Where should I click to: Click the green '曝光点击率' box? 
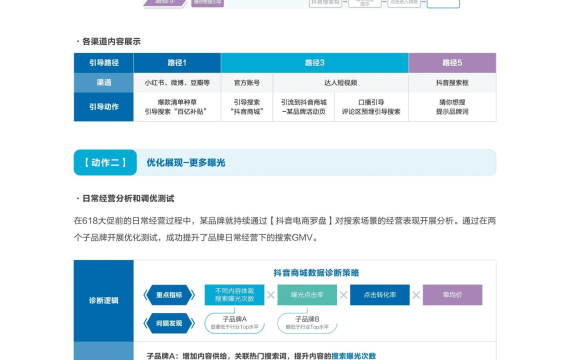[x=307, y=295]
